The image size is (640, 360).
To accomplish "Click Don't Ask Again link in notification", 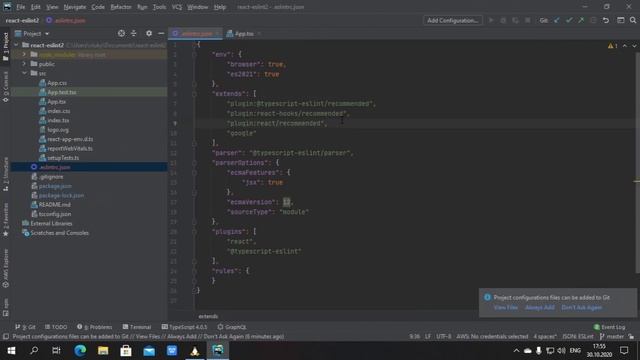I will [x=582, y=307].
